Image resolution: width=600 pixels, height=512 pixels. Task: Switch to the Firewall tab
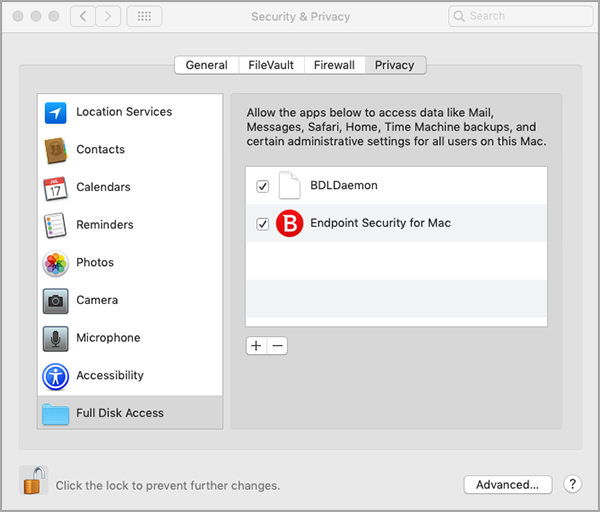[x=334, y=65]
